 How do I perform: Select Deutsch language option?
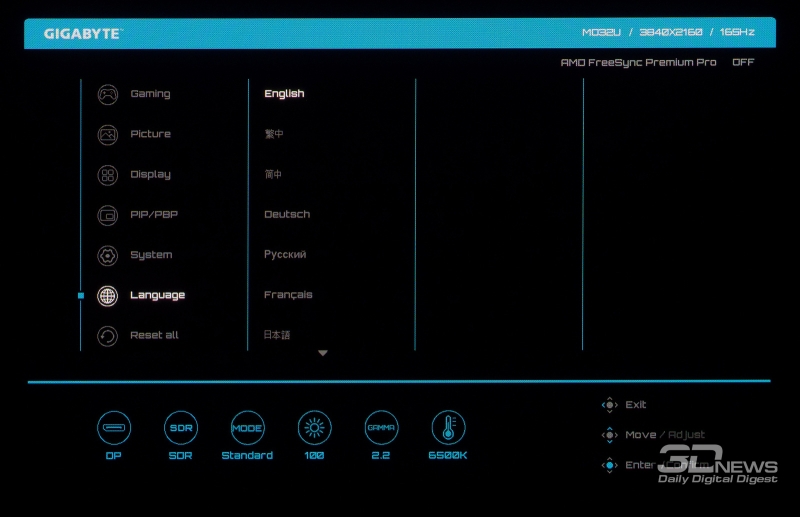[x=287, y=214]
